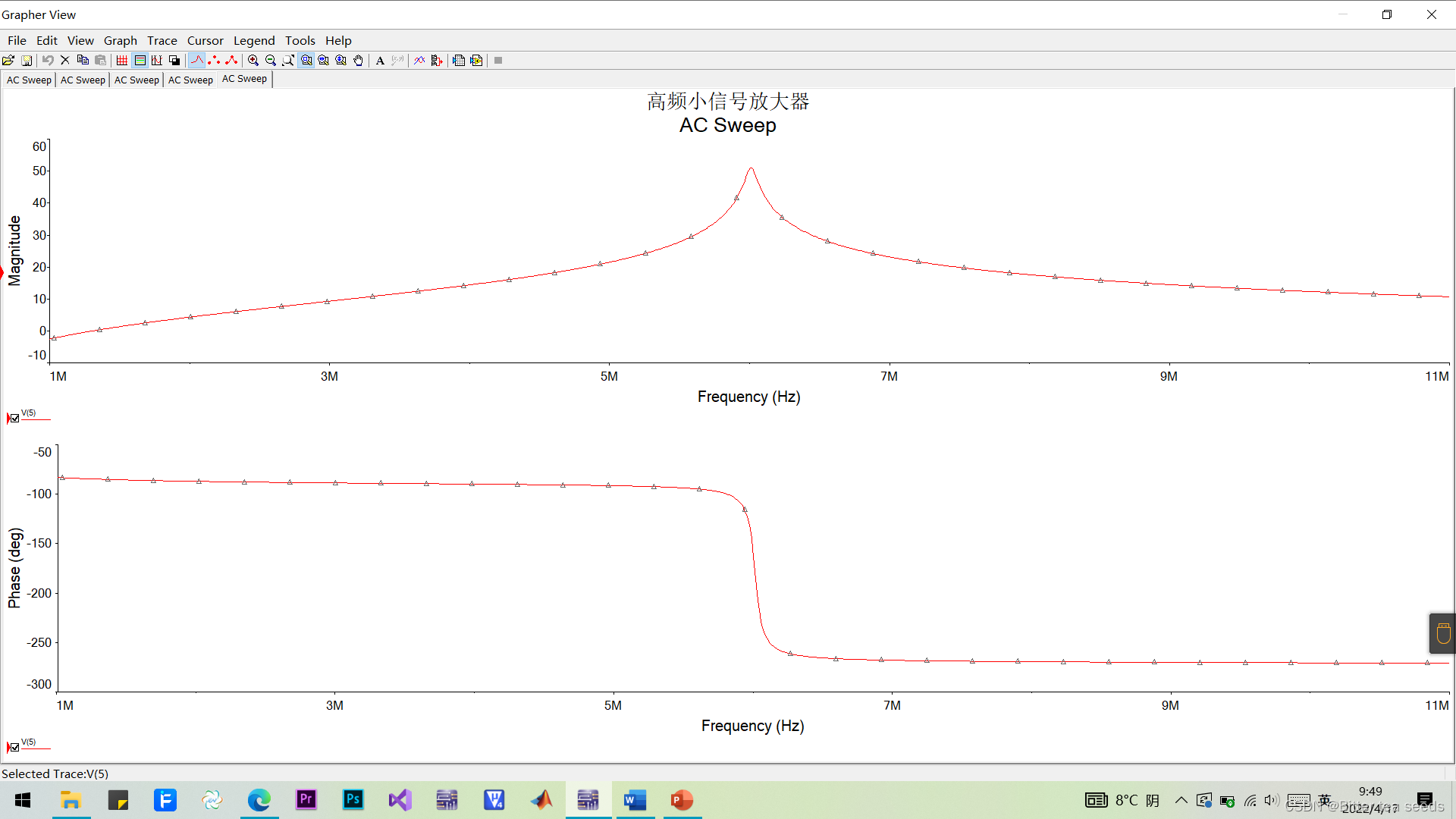Click the Zoom in magnifier icon
This screenshot has height=819, width=1456.
point(253,61)
